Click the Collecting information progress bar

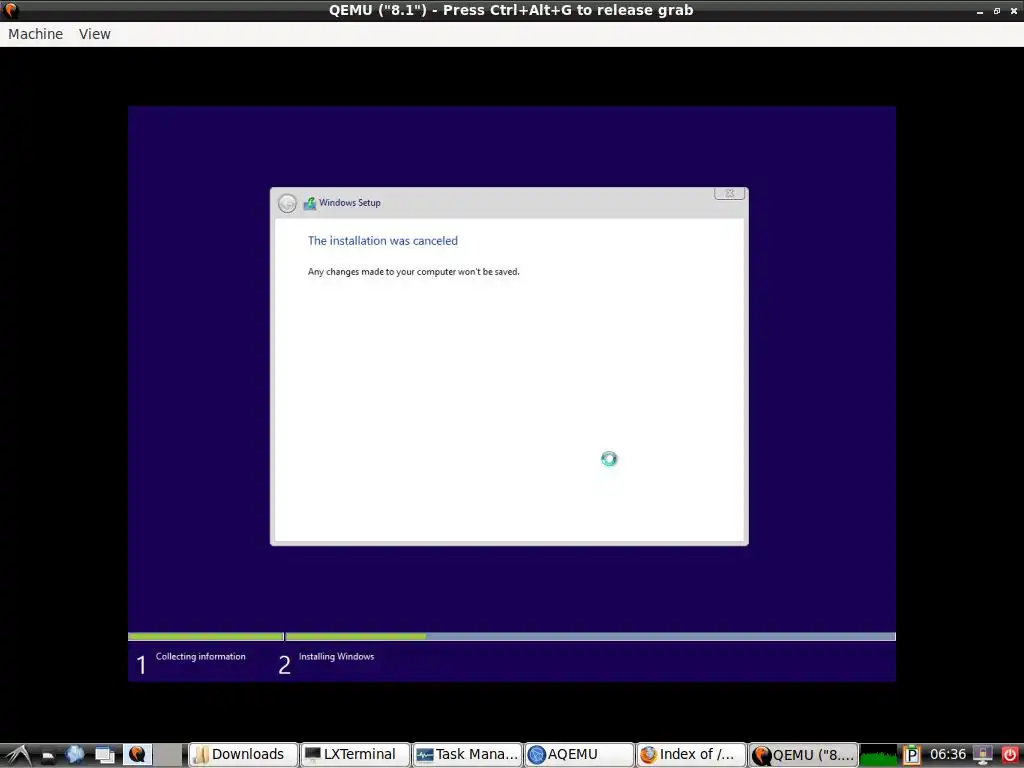pos(206,636)
